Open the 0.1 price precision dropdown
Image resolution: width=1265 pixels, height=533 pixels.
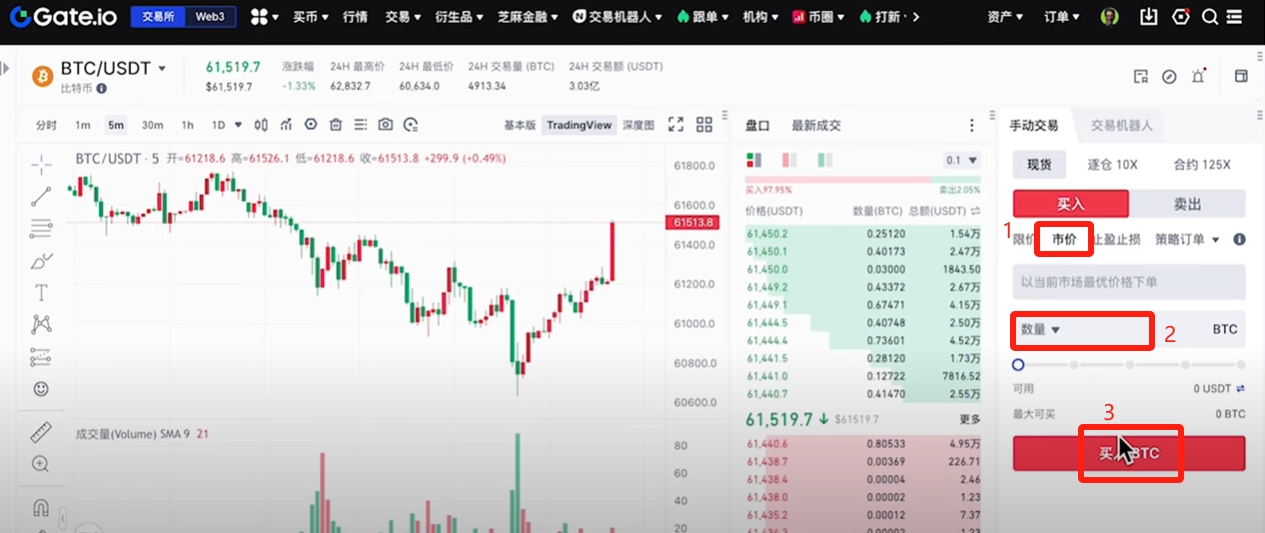tap(962, 160)
